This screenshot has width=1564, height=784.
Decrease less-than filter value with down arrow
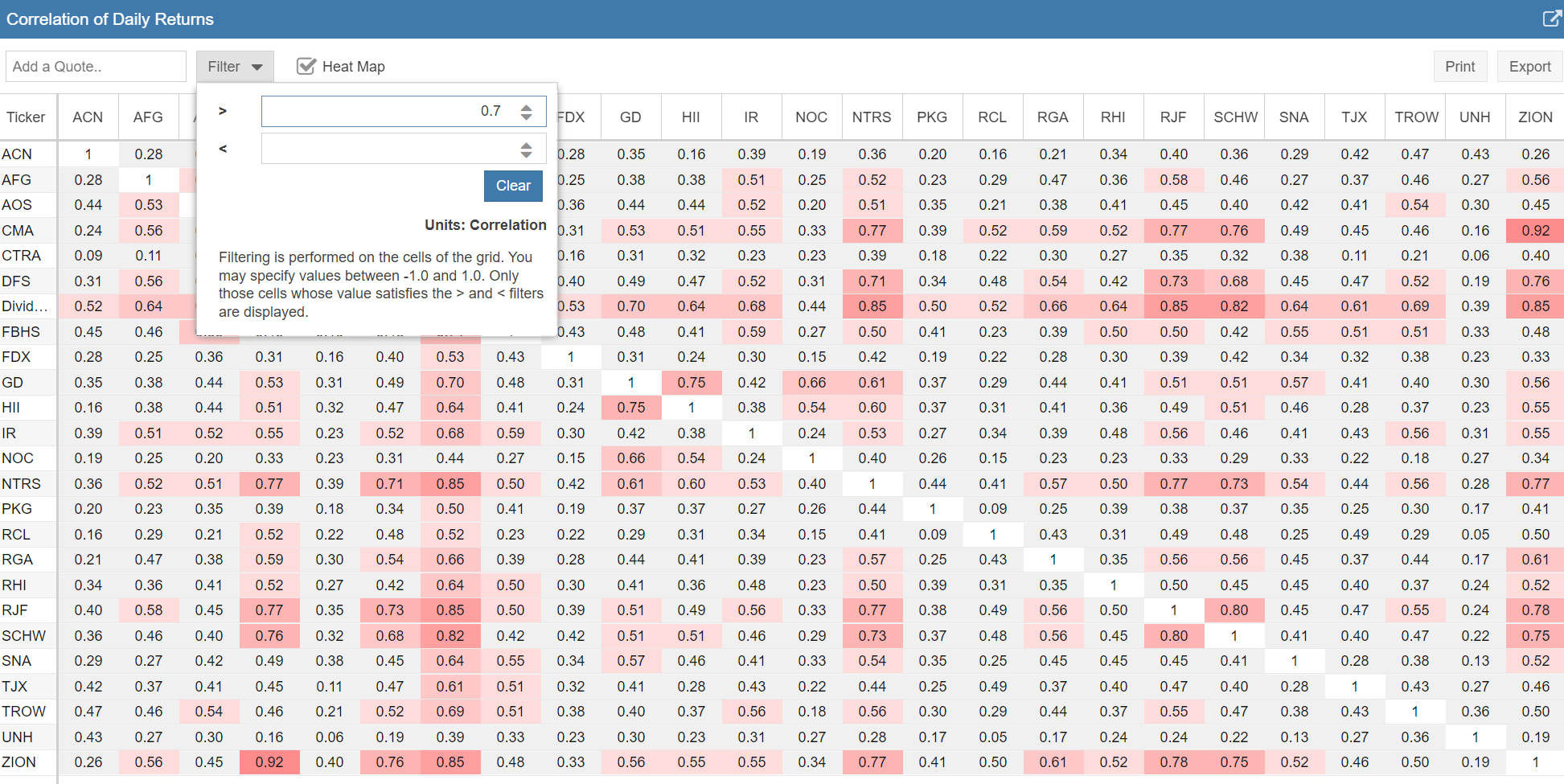pos(527,154)
